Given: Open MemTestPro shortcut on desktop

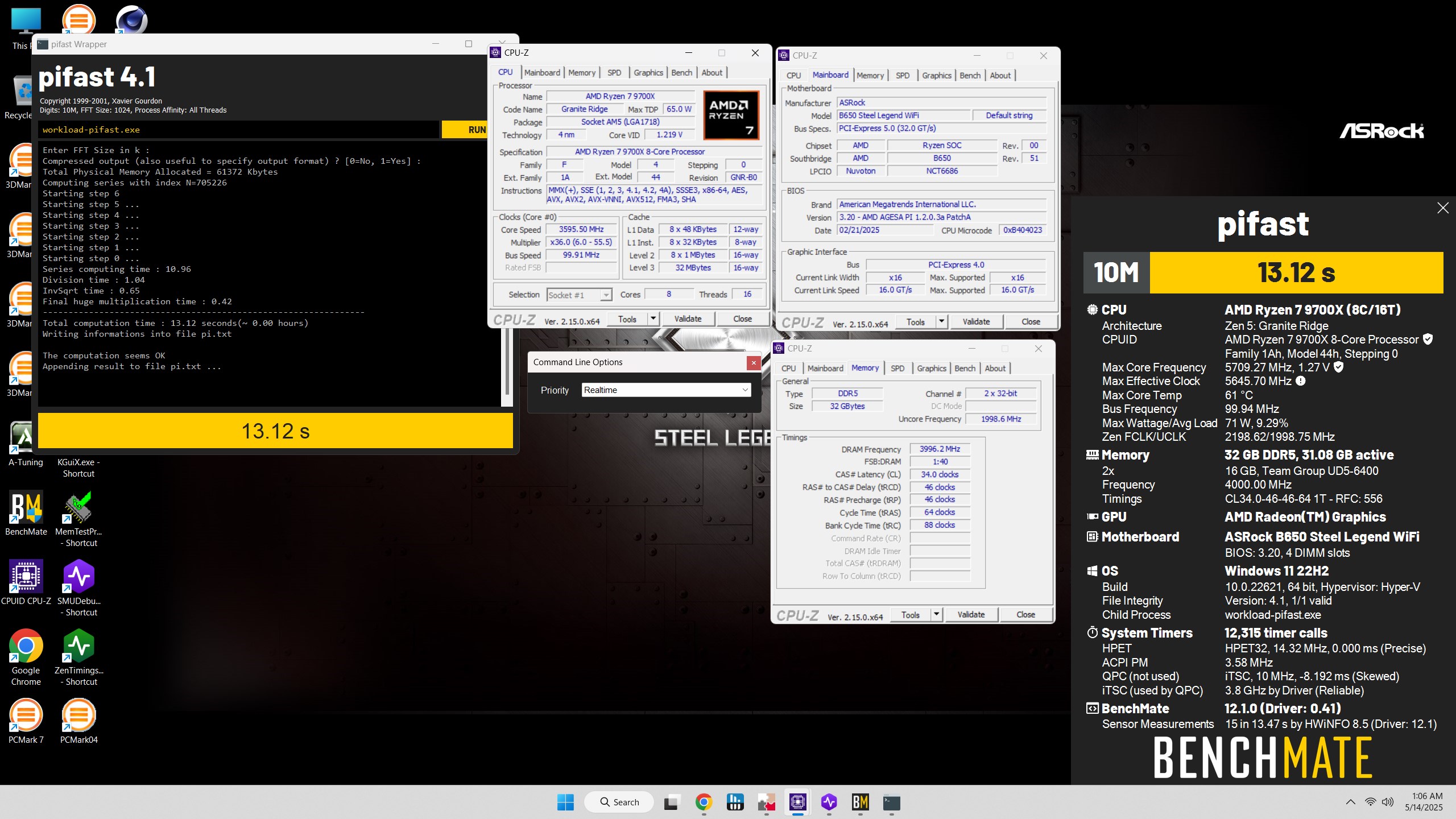Looking at the screenshot, I should [x=78, y=519].
